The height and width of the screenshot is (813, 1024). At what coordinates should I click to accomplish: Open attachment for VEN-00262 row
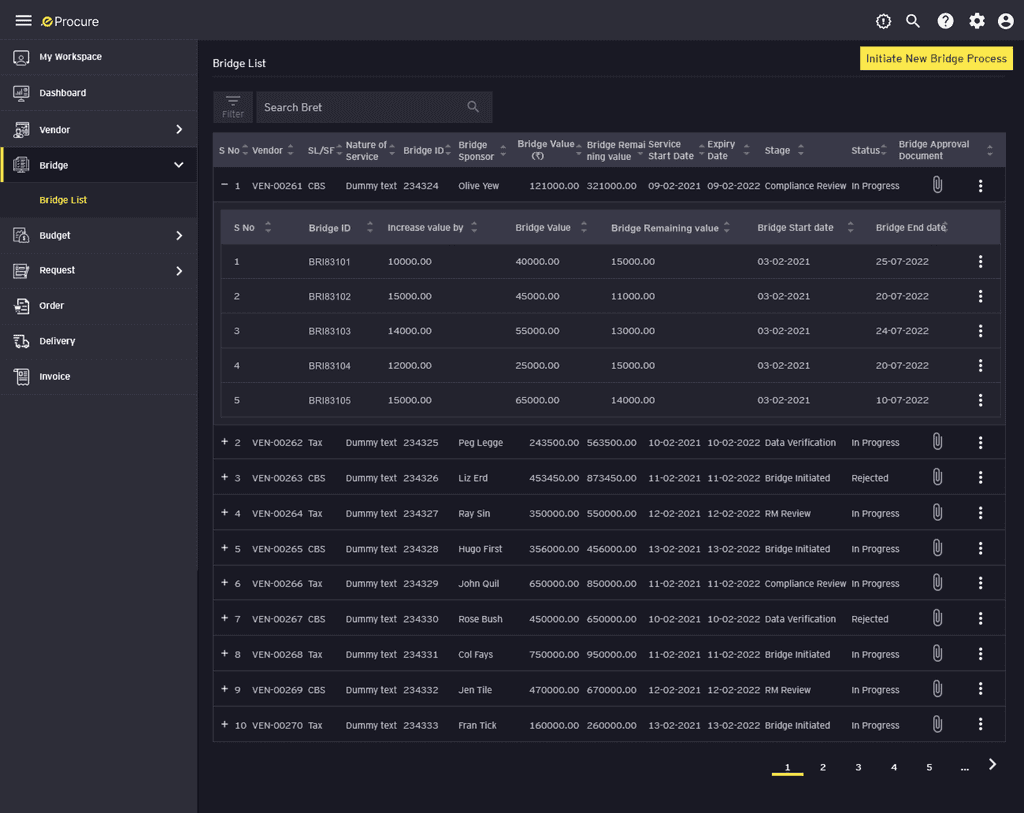[x=937, y=442]
